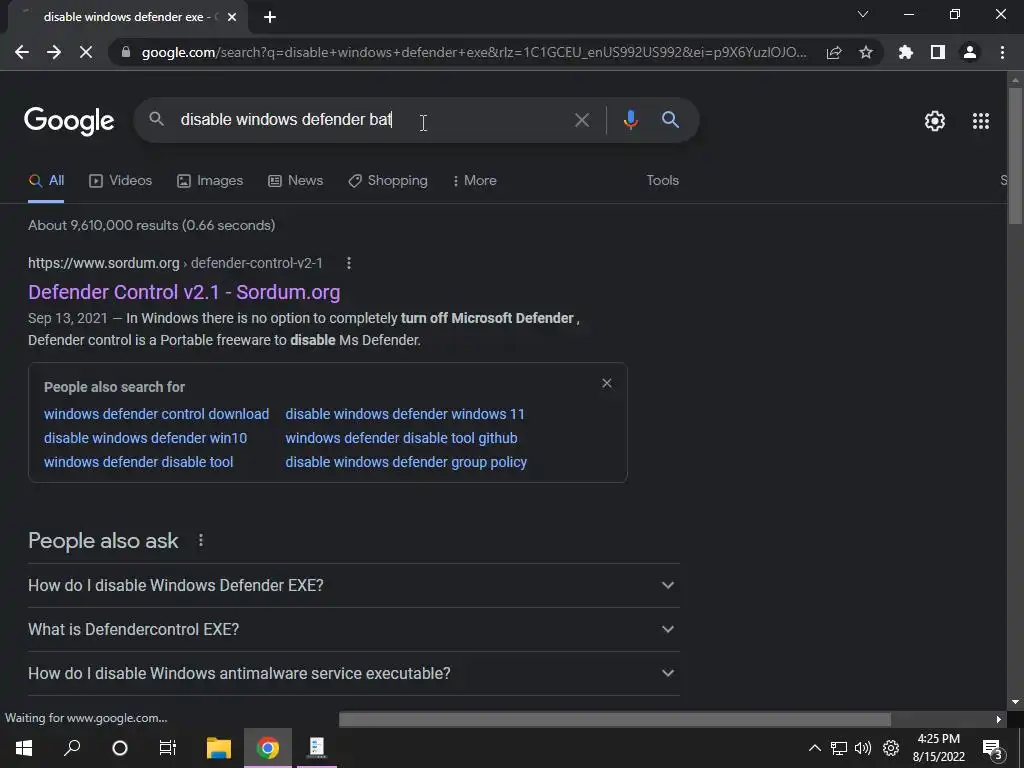Image resolution: width=1024 pixels, height=768 pixels.
Task: Switch to the Images tab
Action: coord(210,181)
